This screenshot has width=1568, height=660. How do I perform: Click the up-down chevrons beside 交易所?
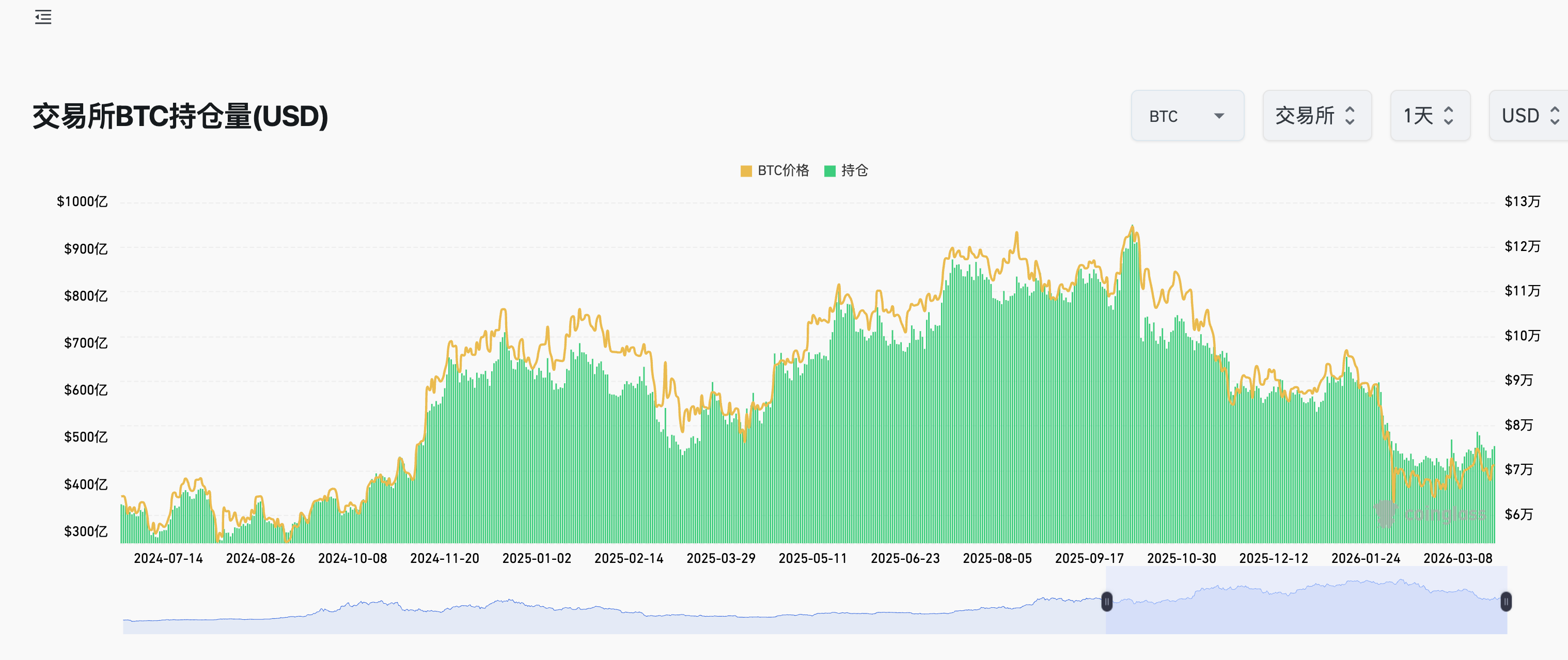pos(1350,116)
